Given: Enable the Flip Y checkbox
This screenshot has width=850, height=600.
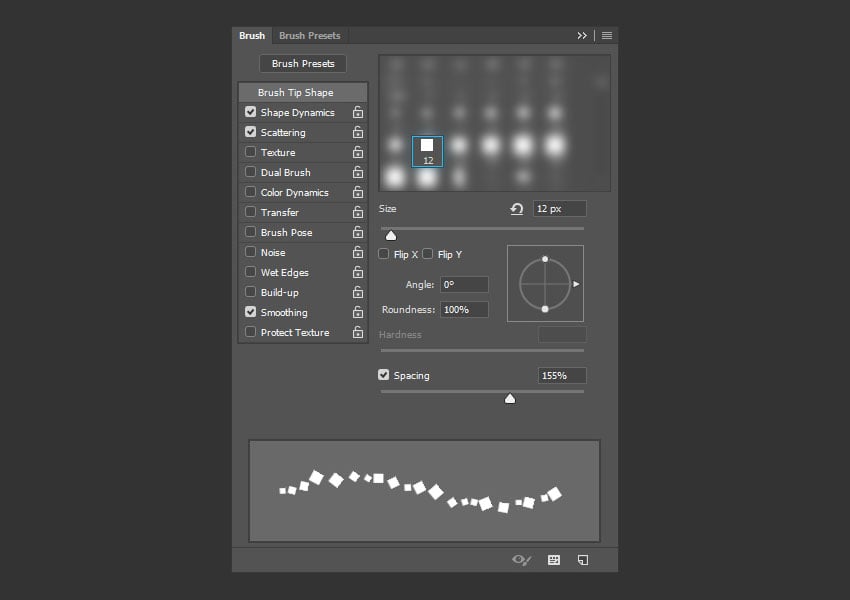Looking at the screenshot, I should [x=428, y=254].
